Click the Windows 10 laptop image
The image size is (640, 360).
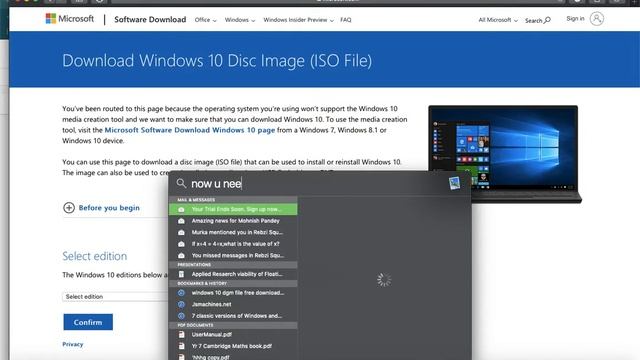[x=505, y=154]
